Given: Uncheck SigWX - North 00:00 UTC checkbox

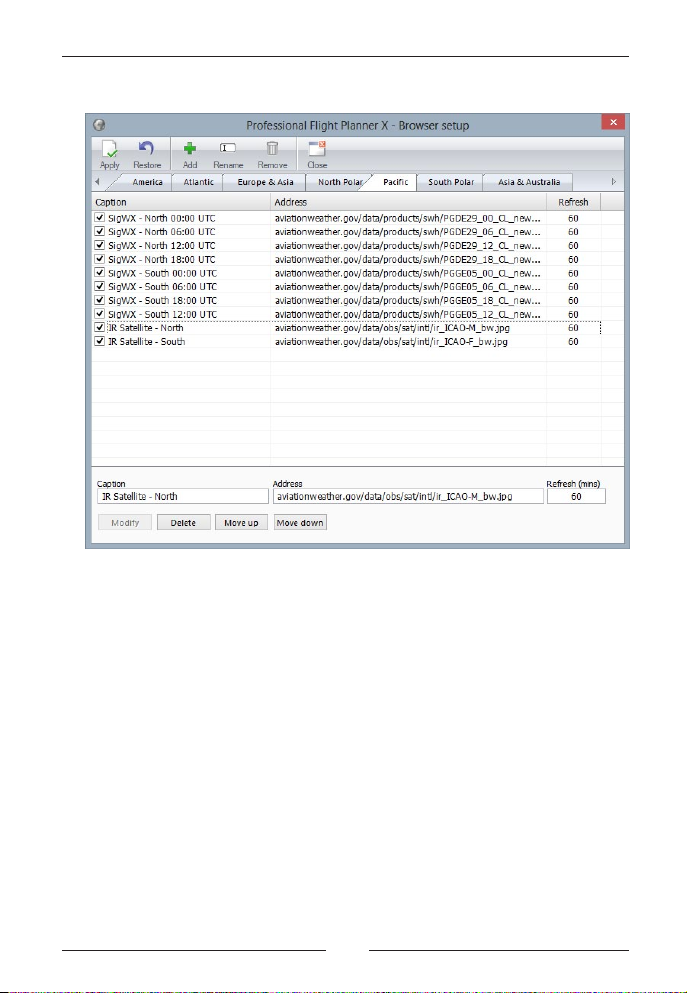Looking at the screenshot, I should click(x=99, y=218).
